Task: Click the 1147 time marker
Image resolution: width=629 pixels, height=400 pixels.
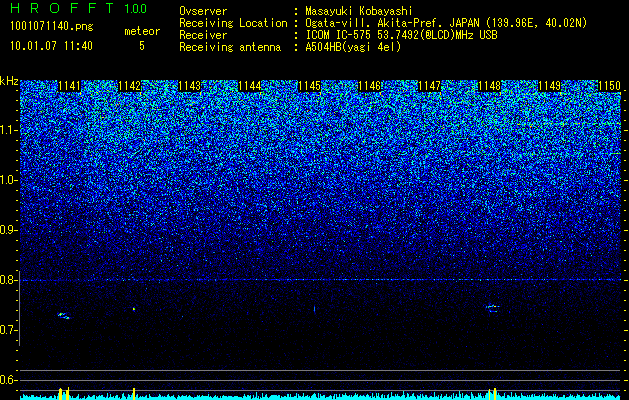Action: (x=430, y=86)
